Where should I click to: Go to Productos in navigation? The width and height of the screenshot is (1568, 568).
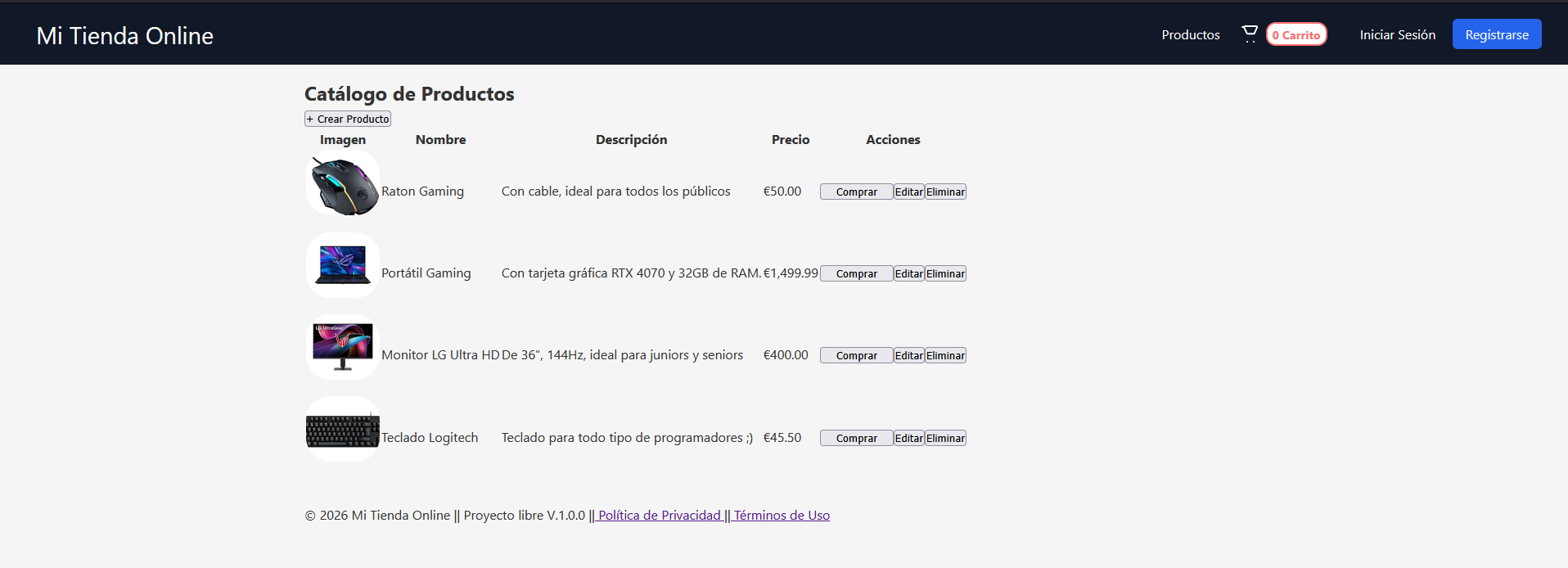click(x=1190, y=34)
